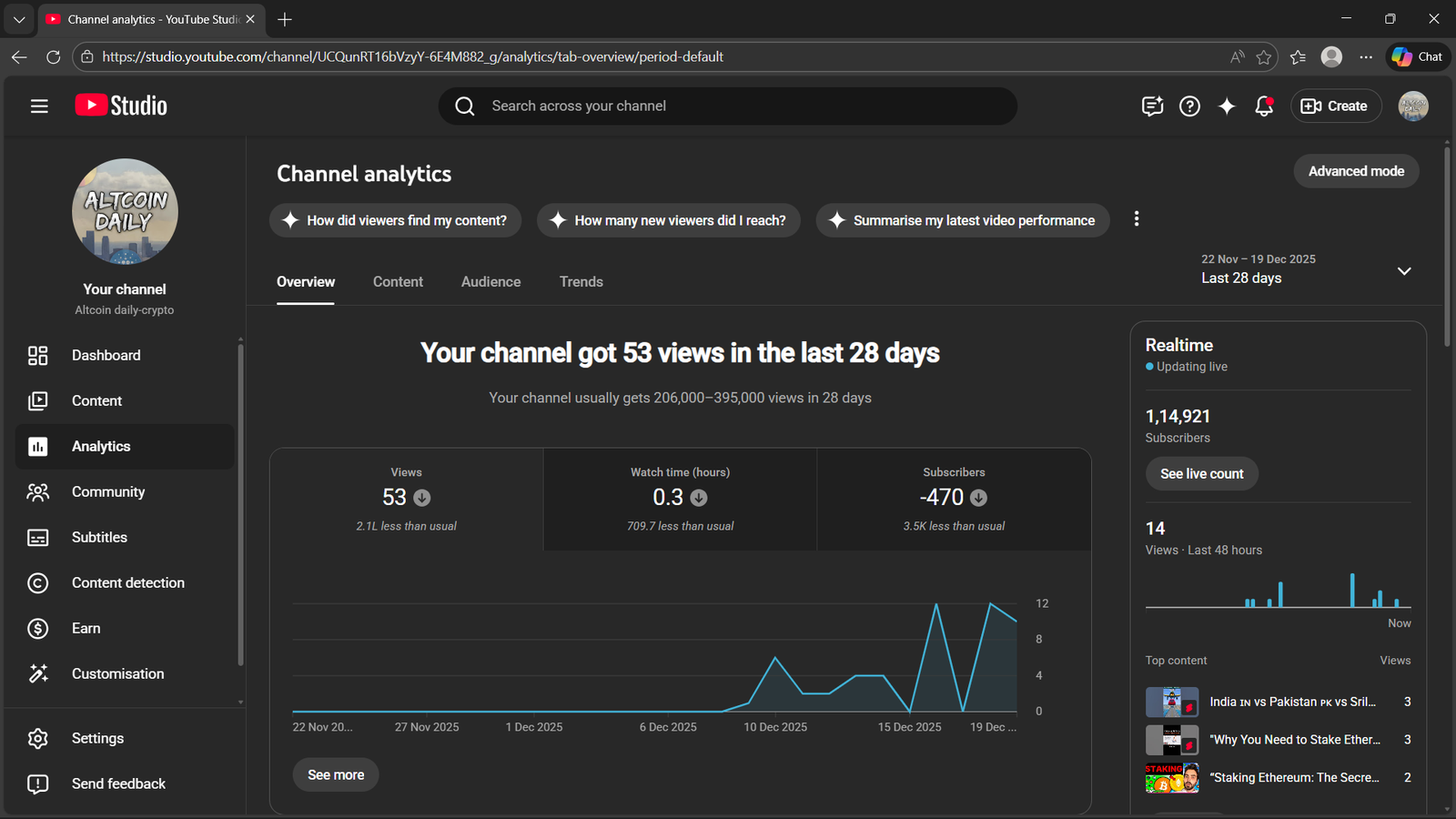Open the Earn section in sidebar
Image resolution: width=1456 pixels, height=819 pixels.
coord(86,629)
